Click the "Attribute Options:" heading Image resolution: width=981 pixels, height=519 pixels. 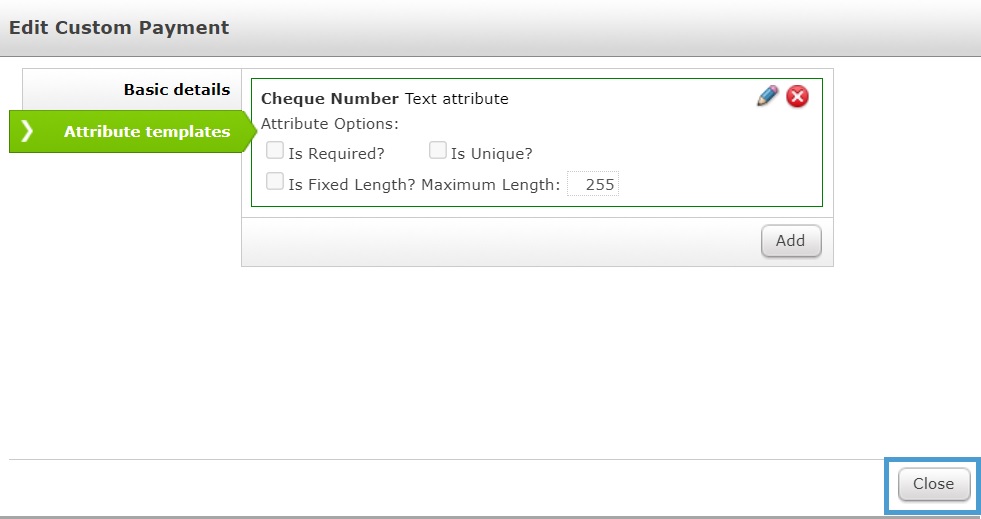[329, 125]
